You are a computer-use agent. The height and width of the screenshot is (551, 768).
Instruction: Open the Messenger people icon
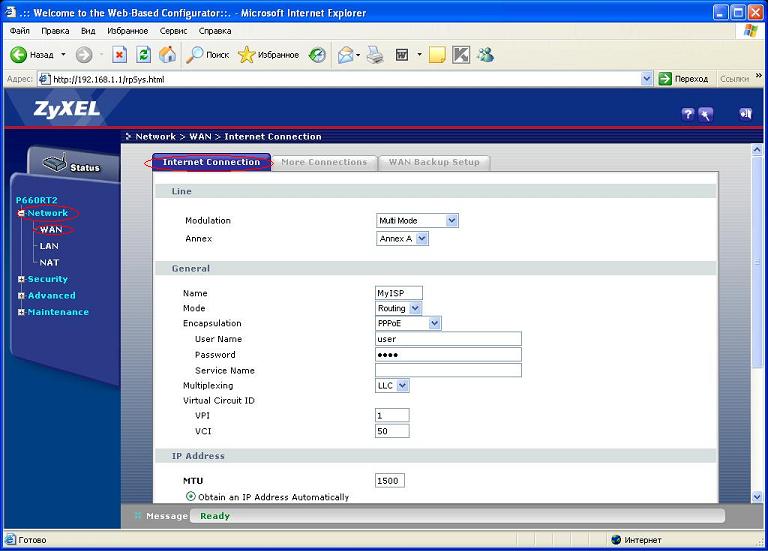pos(485,54)
